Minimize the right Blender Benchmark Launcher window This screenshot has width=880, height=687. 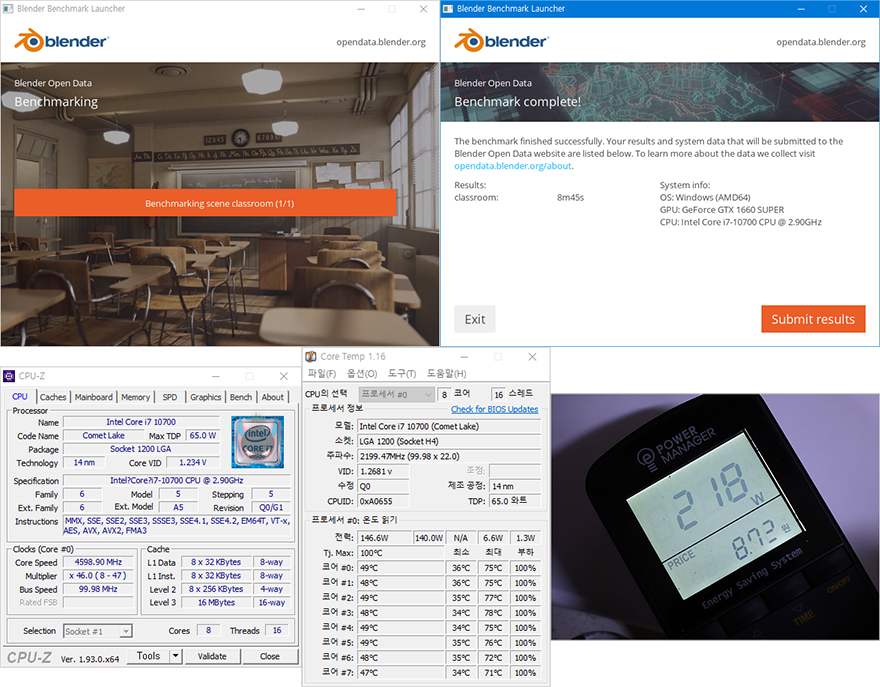(x=801, y=8)
